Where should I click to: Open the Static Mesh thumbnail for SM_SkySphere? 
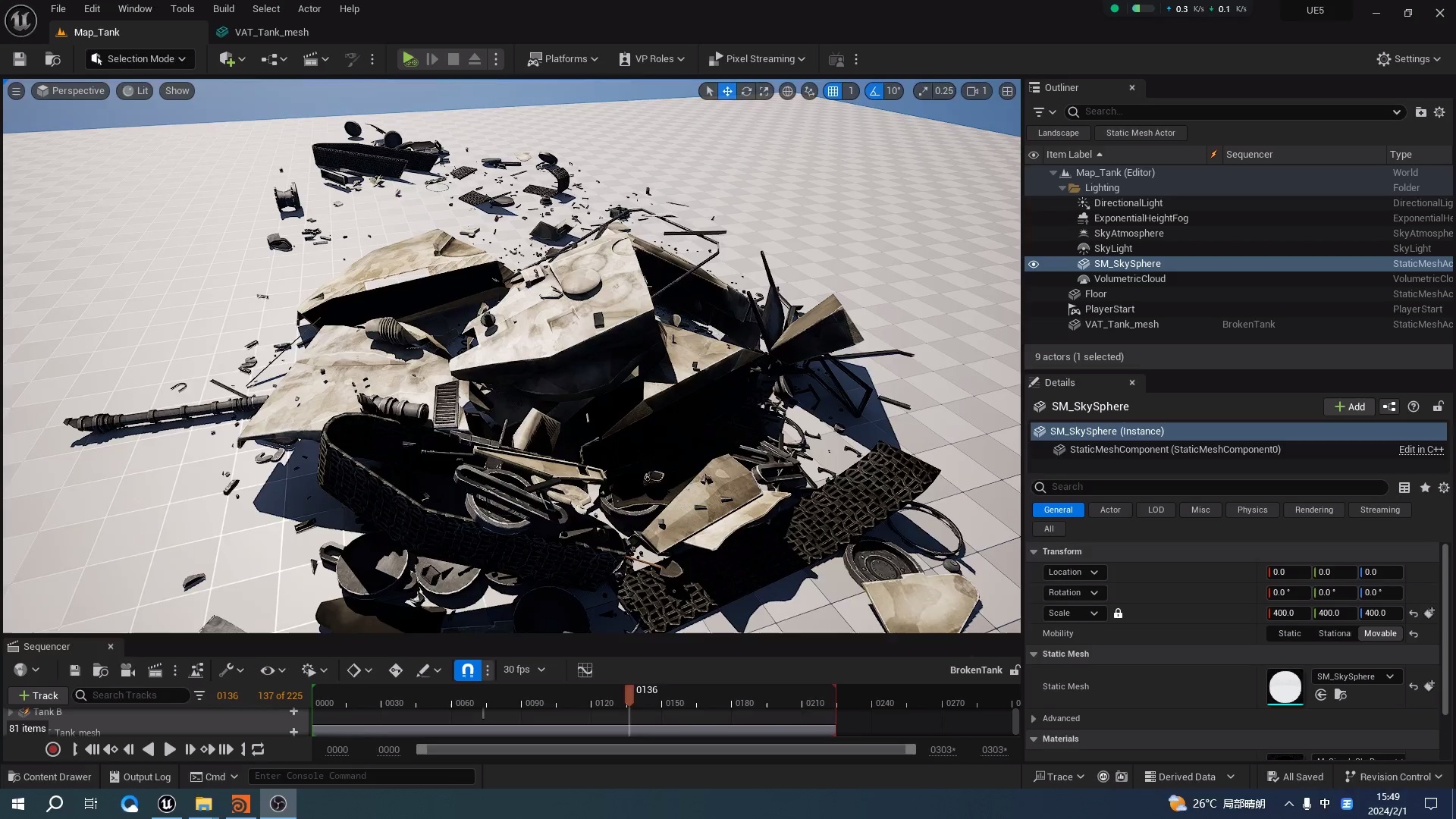click(1285, 686)
